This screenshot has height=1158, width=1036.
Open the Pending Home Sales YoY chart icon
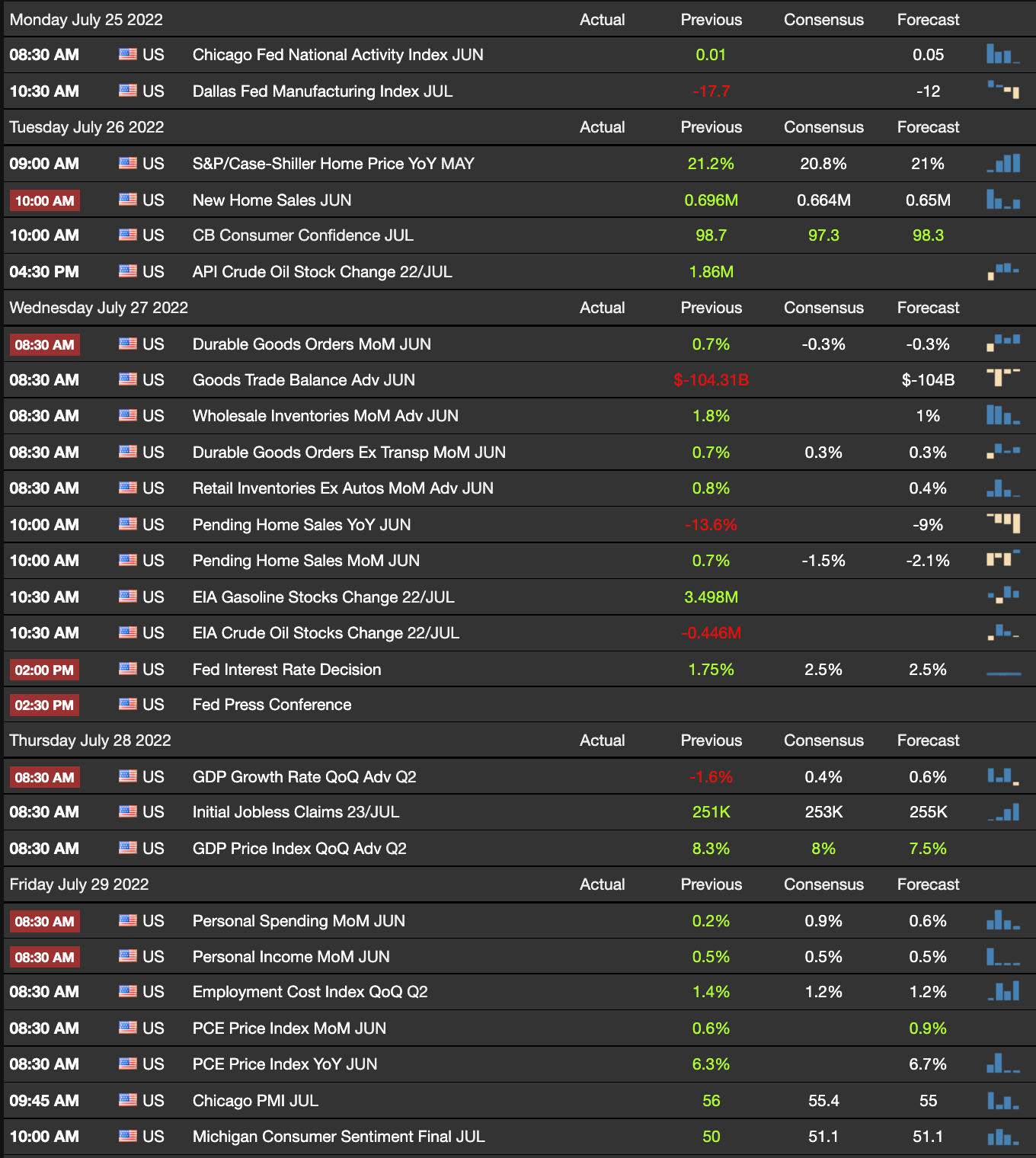coord(1003,523)
